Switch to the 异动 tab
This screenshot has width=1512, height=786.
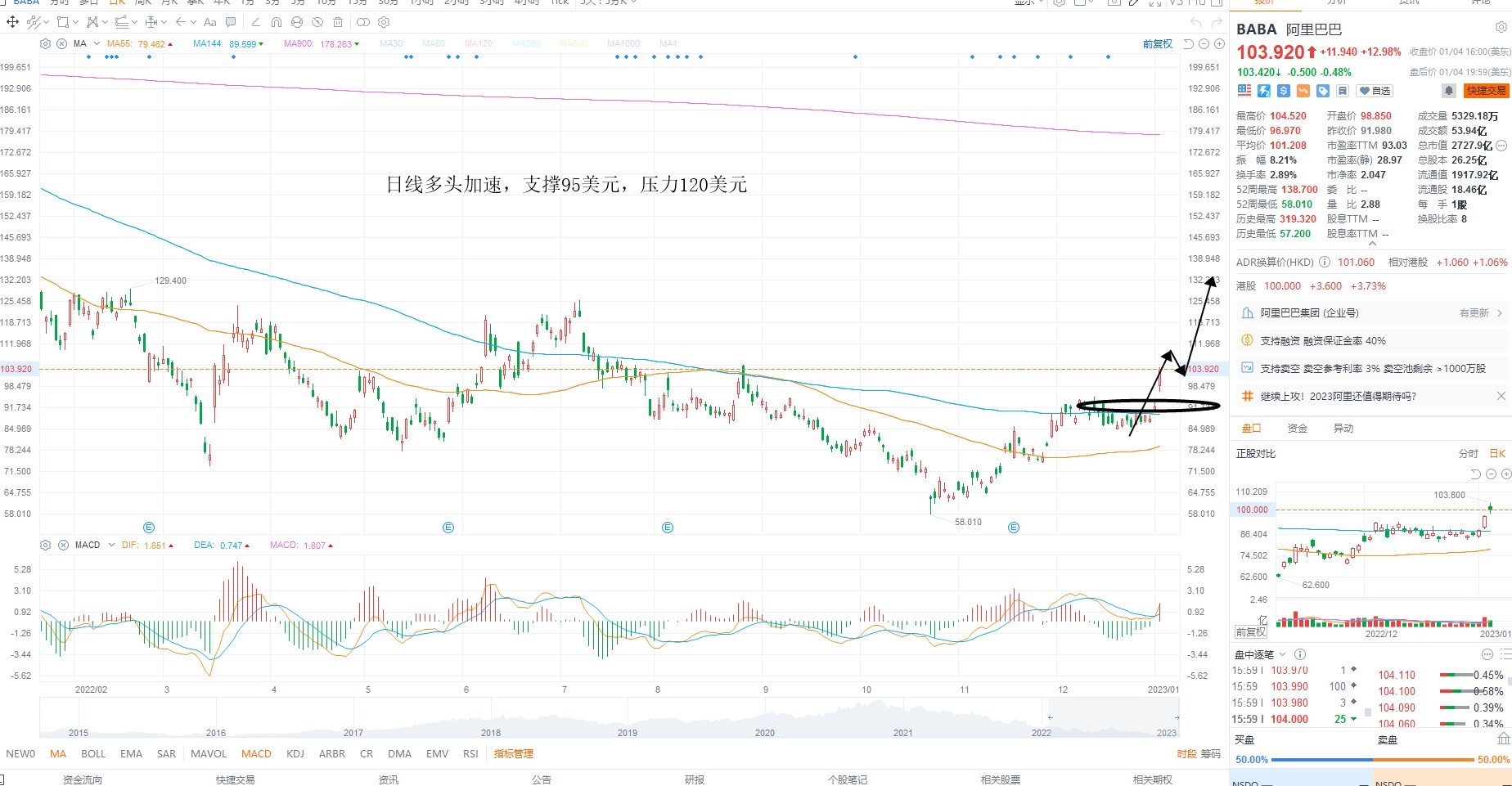point(1343,429)
